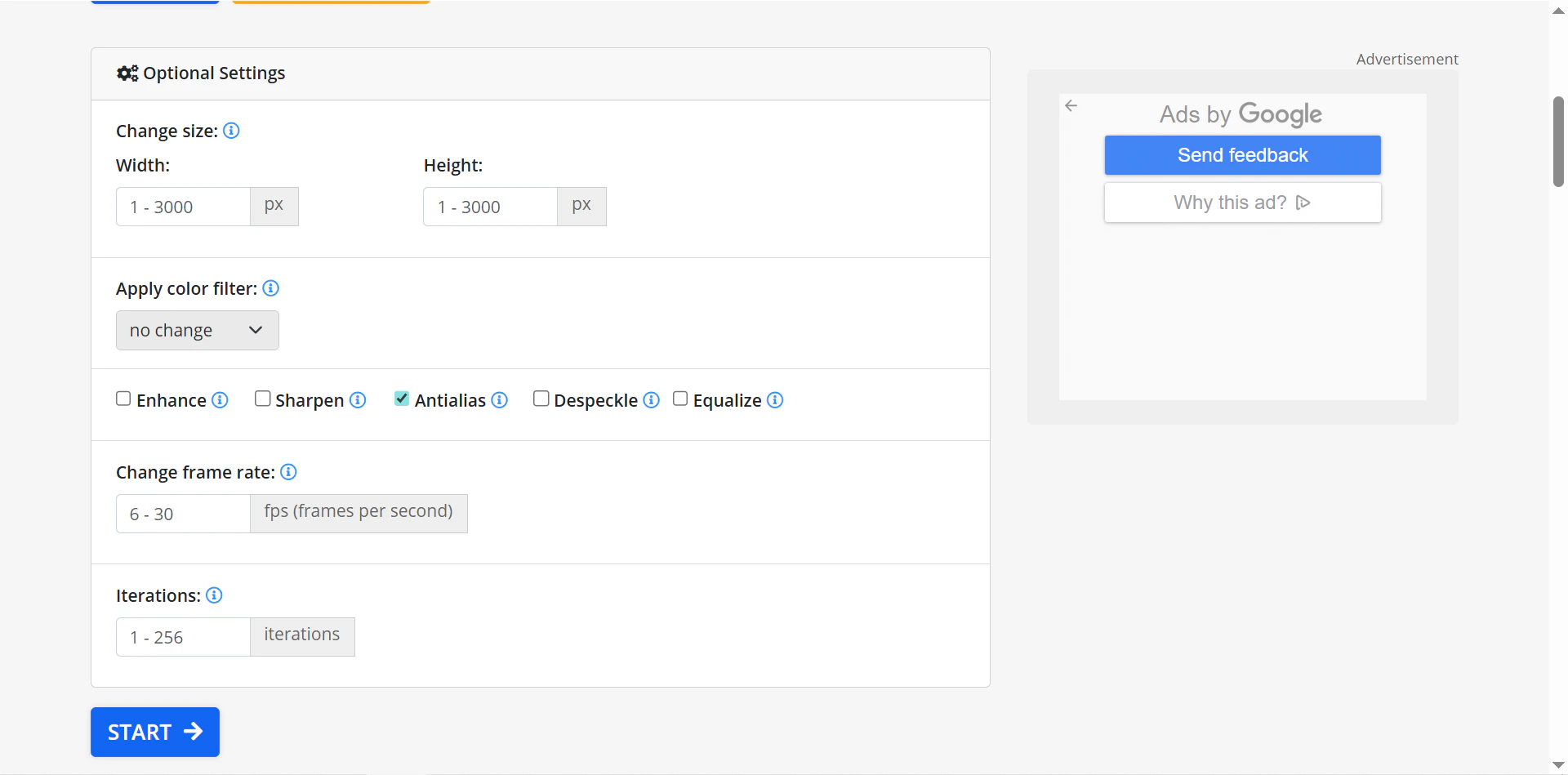This screenshot has height=775, width=1568.
Task: Click info icon next to Change size
Action: 231,131
